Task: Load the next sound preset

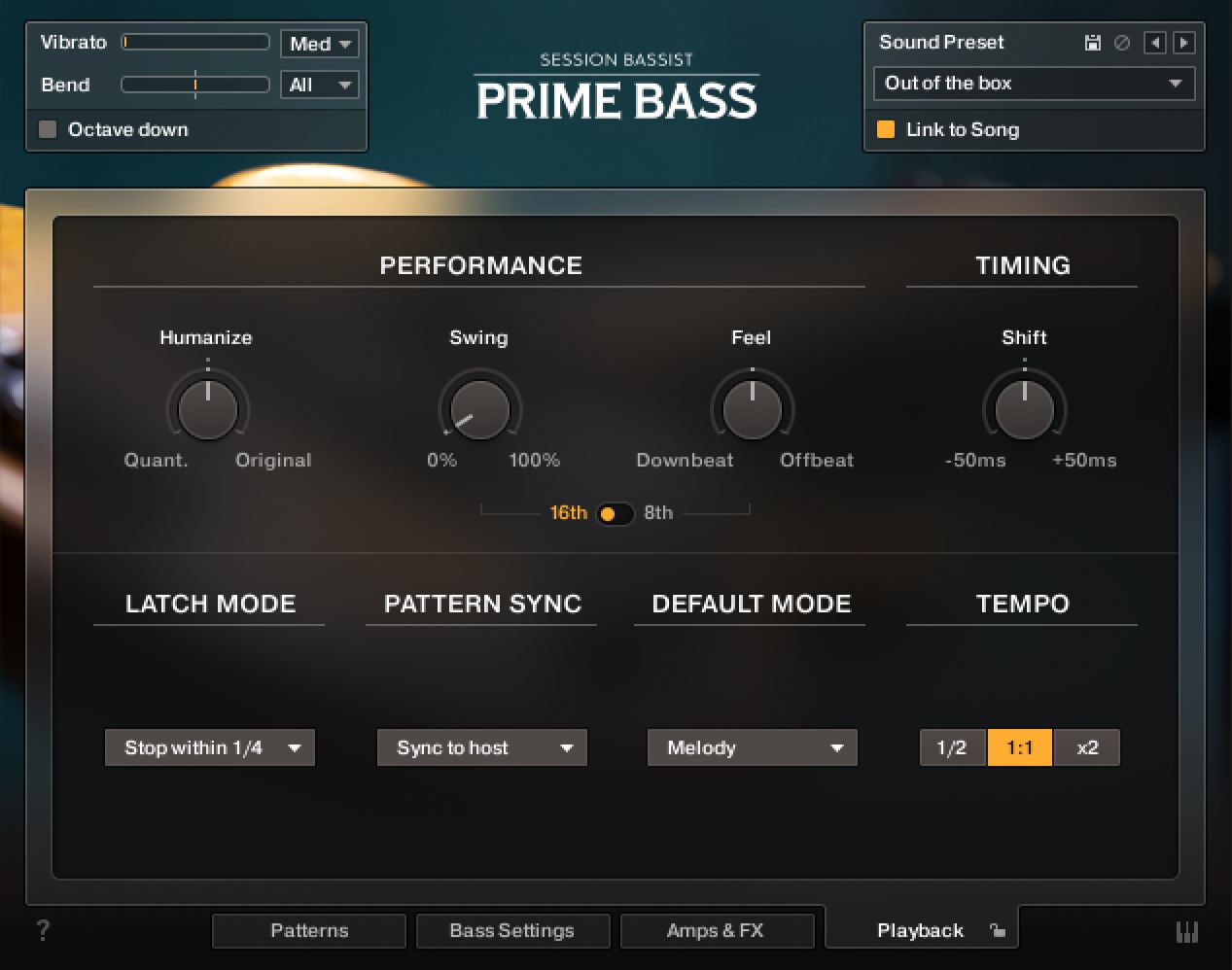Action: (1182, 42)
